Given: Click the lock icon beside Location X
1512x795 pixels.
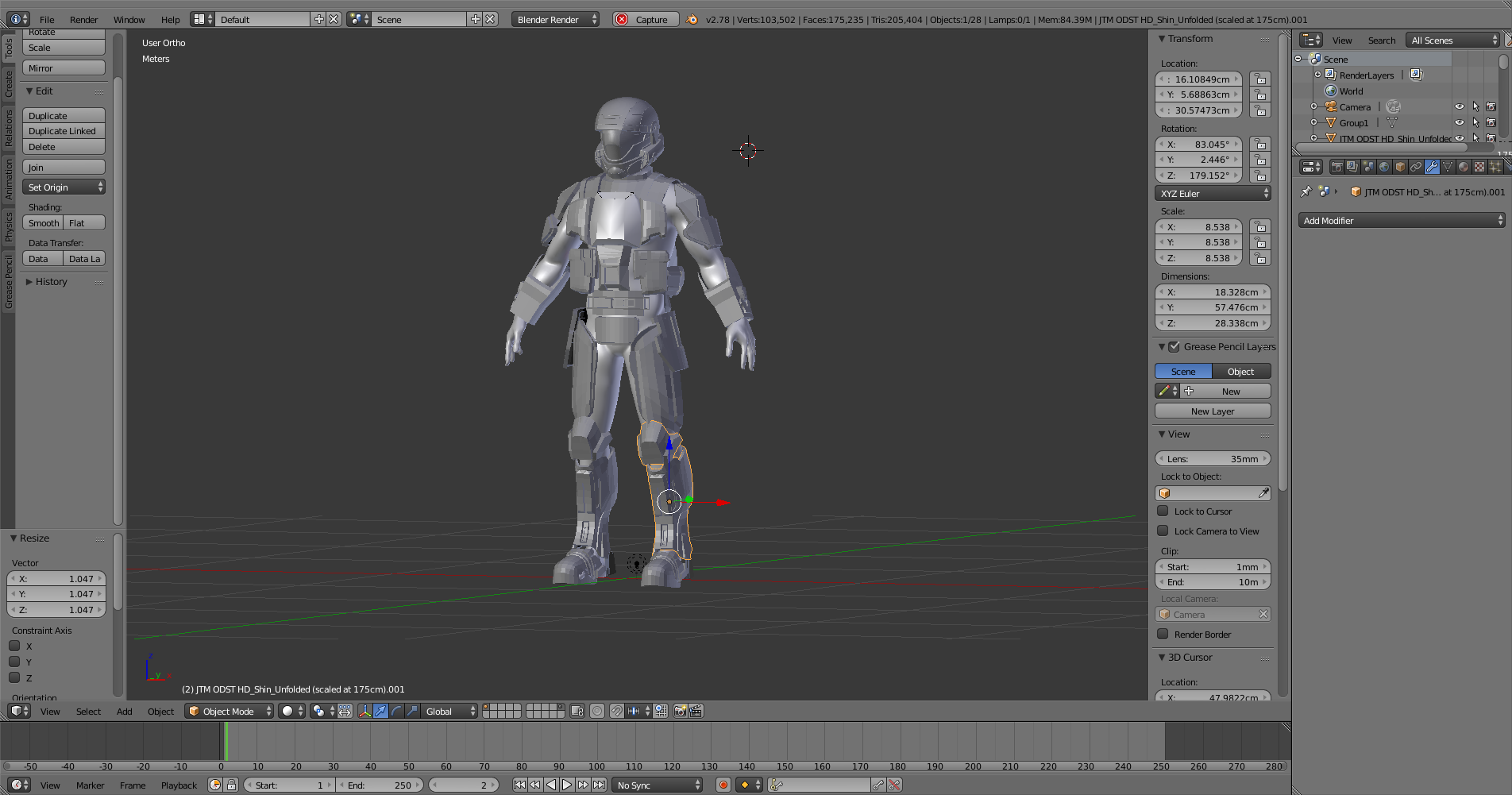Looking at the screenshot, I should [1260, 79].
